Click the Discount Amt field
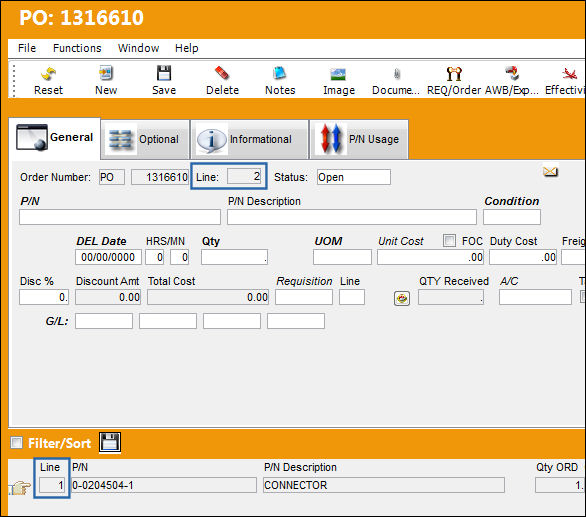Image resolution: width=586 pixels, height=517 pixels. (x=108, y=297)
